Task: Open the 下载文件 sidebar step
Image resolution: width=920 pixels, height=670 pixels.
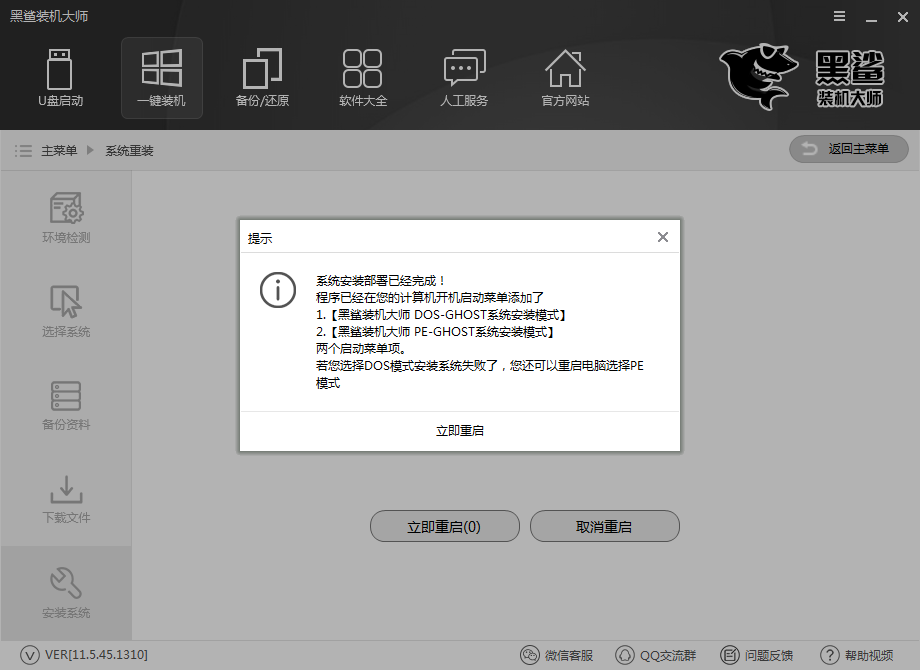Action: point(65,498)
